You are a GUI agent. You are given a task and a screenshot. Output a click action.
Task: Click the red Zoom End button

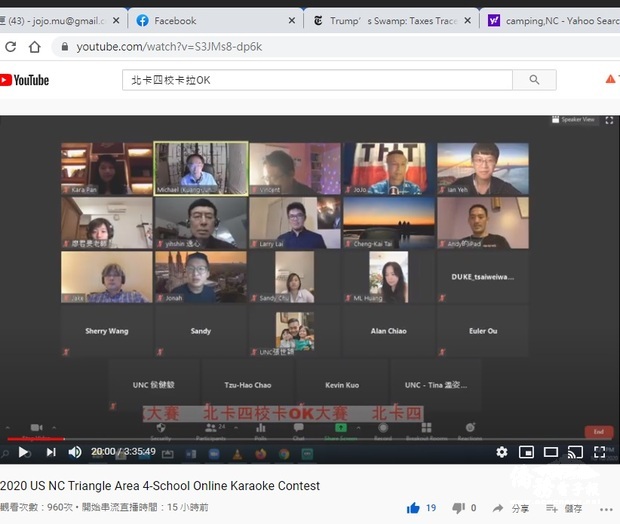(x=599, y=431)
